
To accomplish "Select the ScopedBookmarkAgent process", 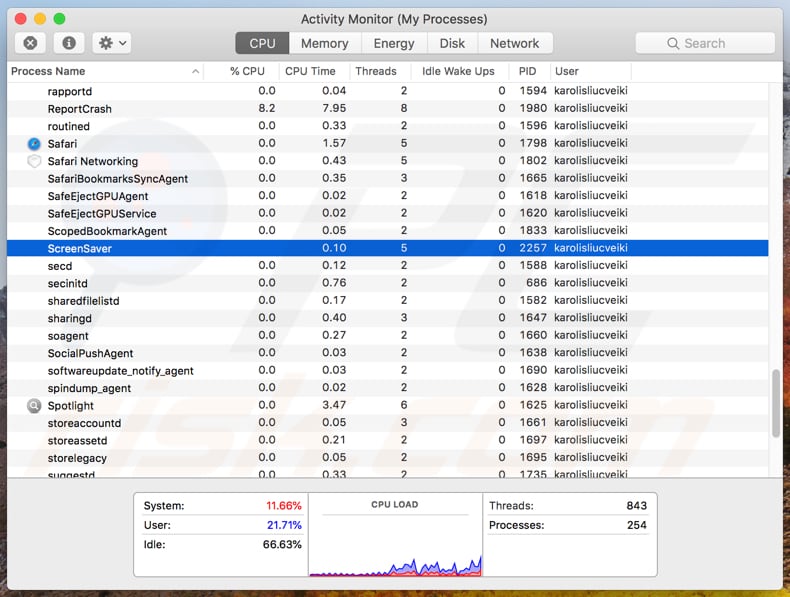I will (x=107, y=231).
